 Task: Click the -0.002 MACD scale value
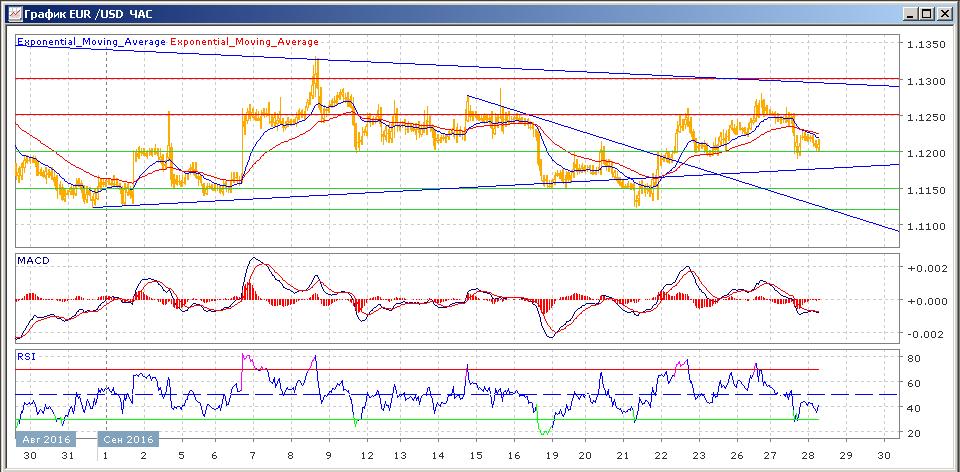(928, 334)
